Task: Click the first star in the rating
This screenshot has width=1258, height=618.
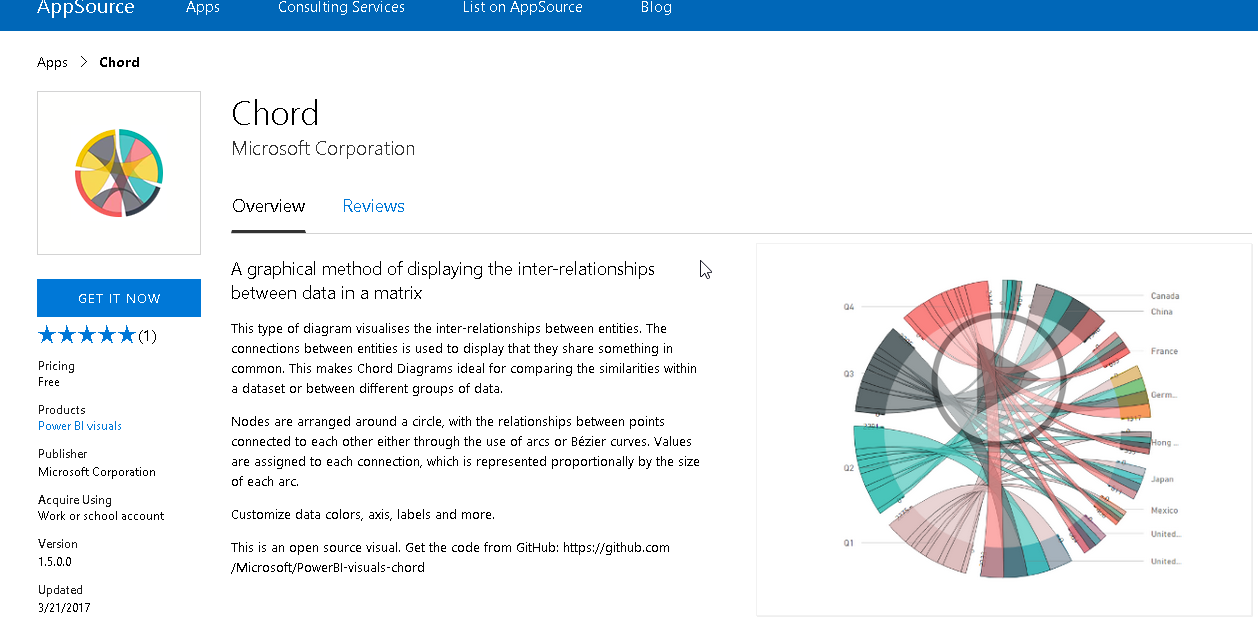Action: pyautogui.click(x=47, y=335)
